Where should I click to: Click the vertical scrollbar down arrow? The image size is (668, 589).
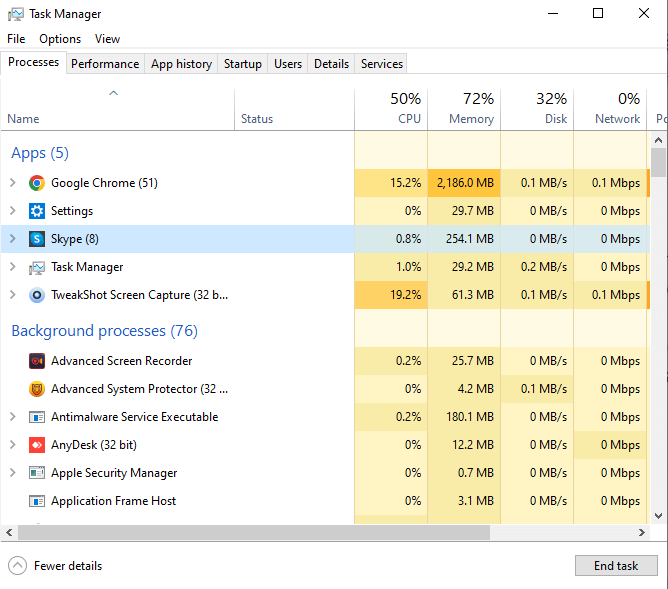coord(658,516)
